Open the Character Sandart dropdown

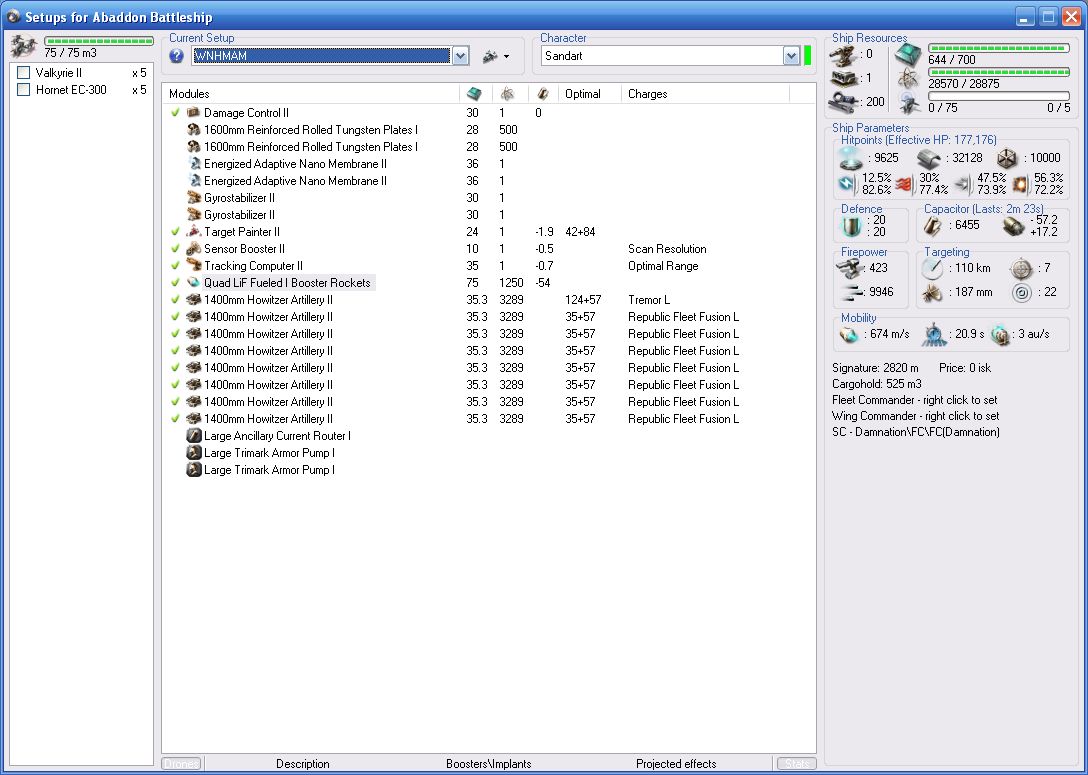click(791, 56)
